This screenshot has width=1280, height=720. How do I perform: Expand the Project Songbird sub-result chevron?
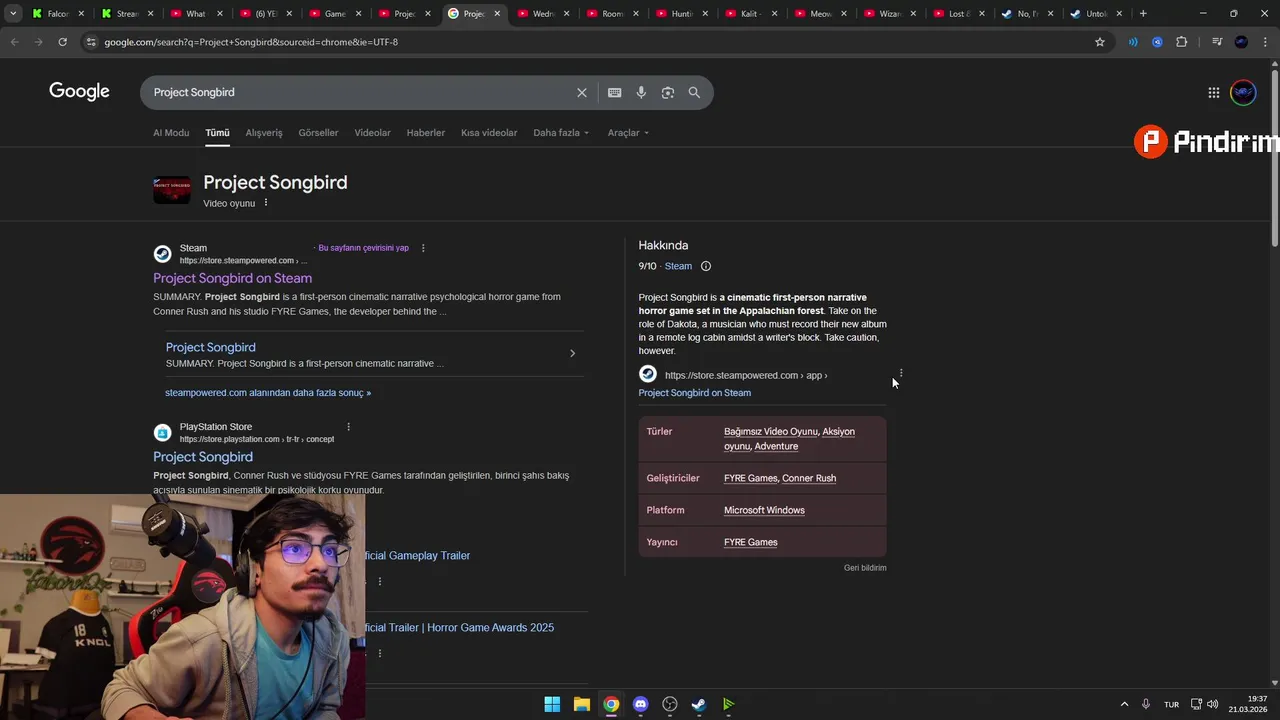tap(572, 353)
